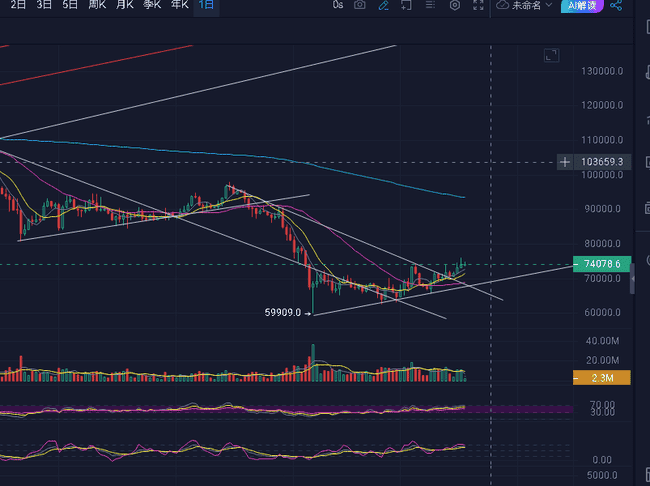
Task: Collapse the right side panel handle
Action: pos(633,278)
